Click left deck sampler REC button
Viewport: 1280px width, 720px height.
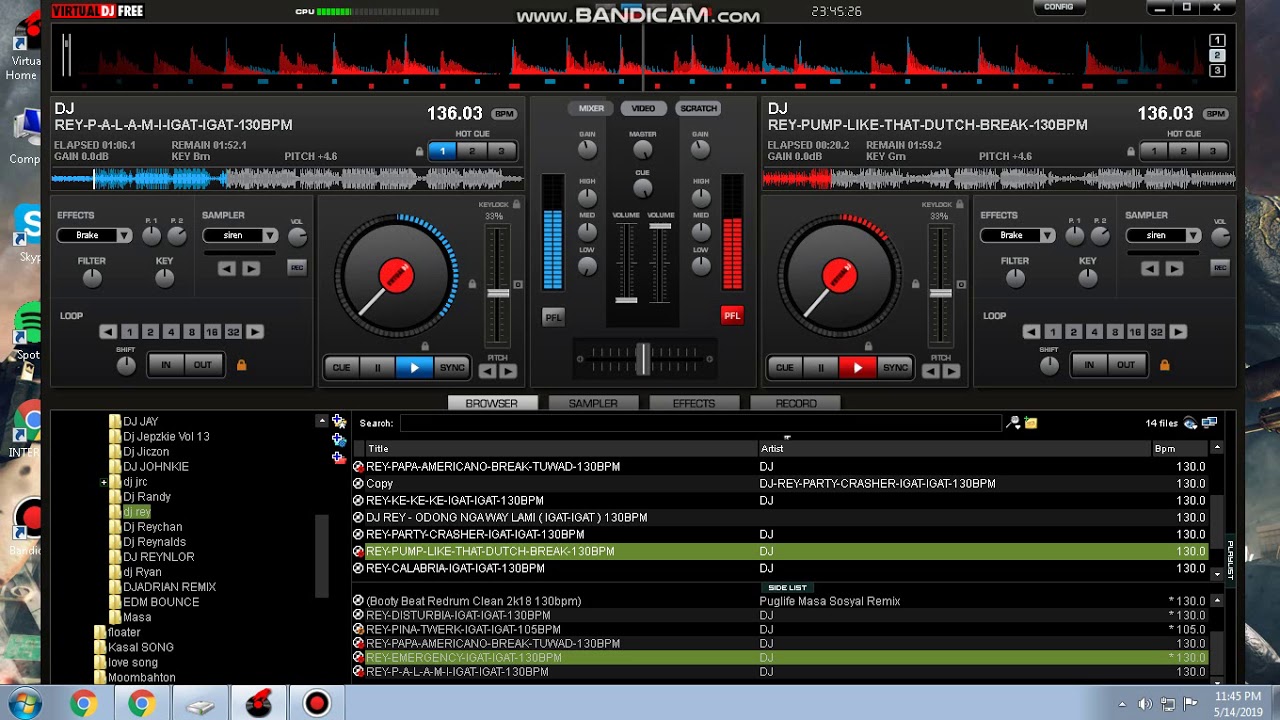coord(297,267)
